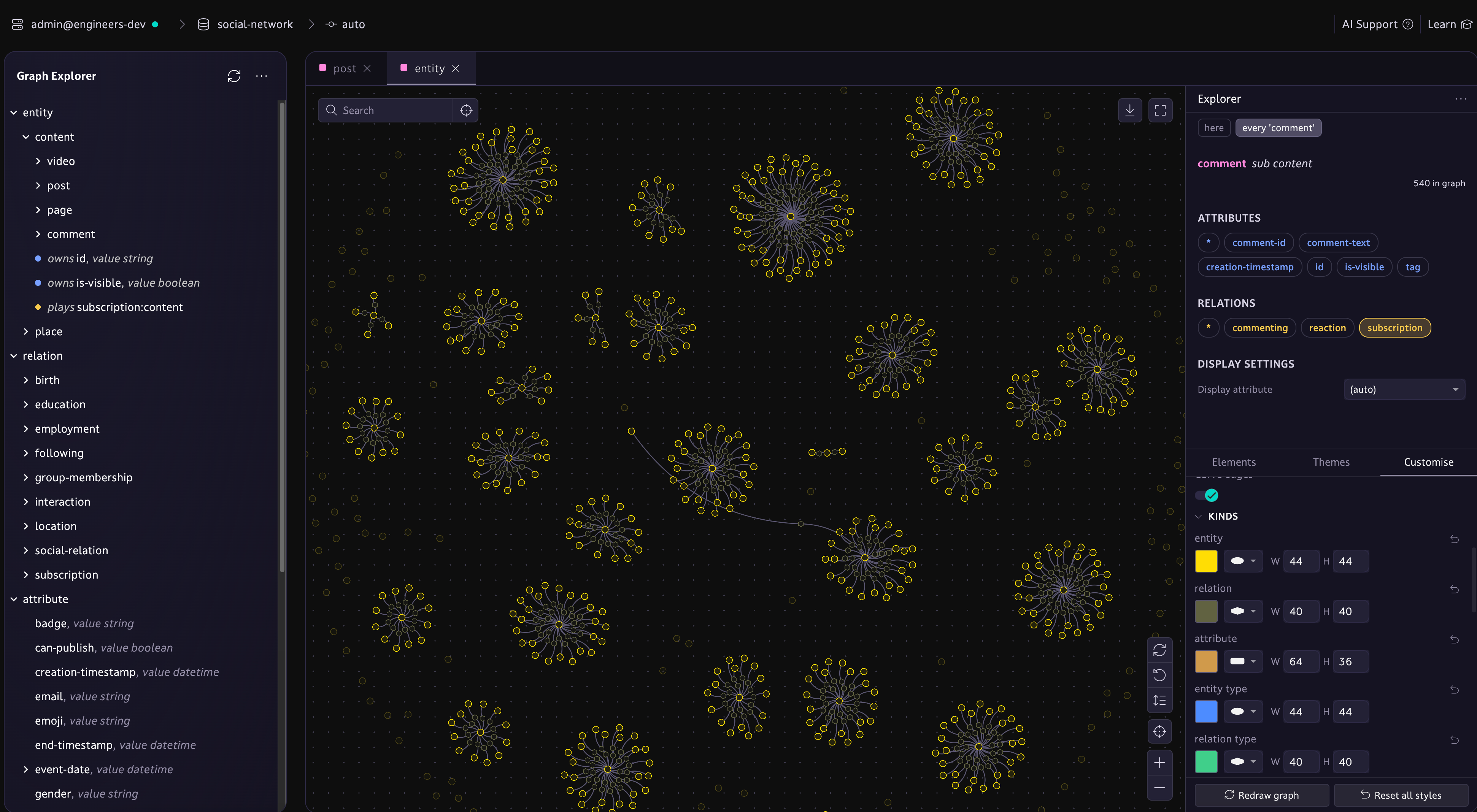
Task: Toggle the reaction relation chip
Action: point(1327,328)
